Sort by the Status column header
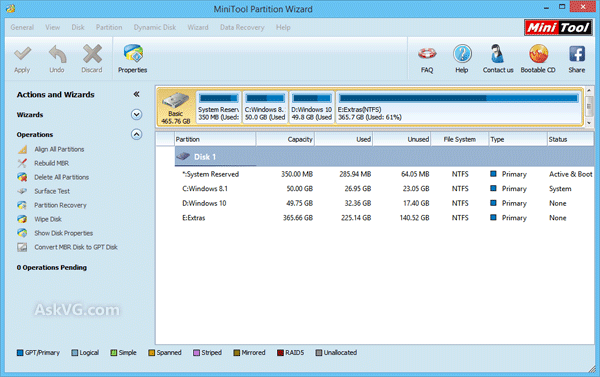The image size is (600, 377). (x=570, y=139)
